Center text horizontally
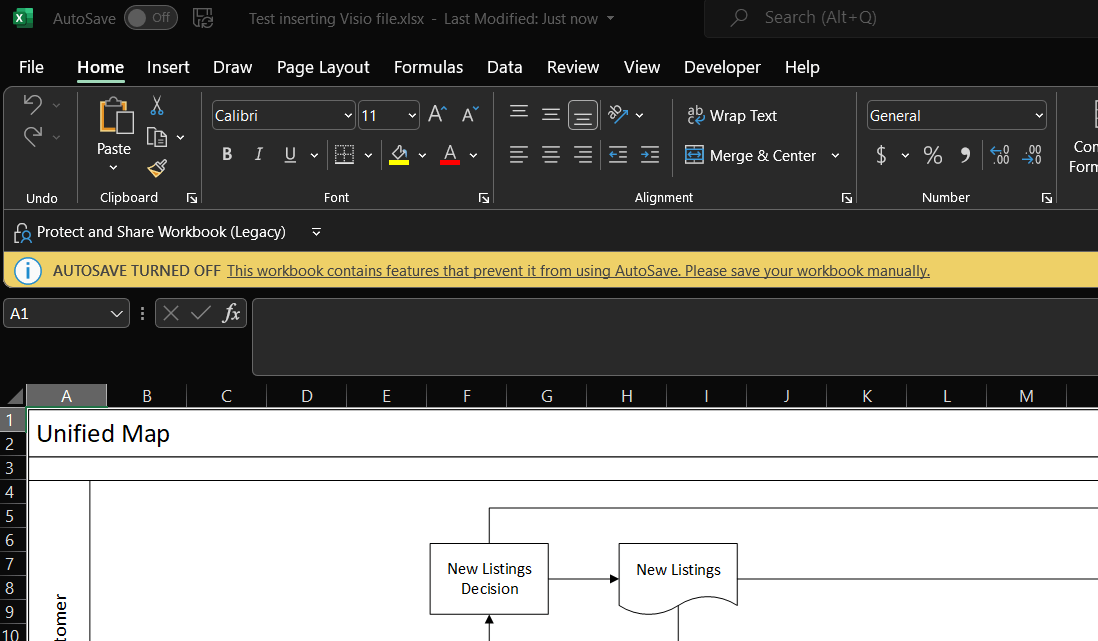The height and width of the screenshot is (641, 1098). 551,155
